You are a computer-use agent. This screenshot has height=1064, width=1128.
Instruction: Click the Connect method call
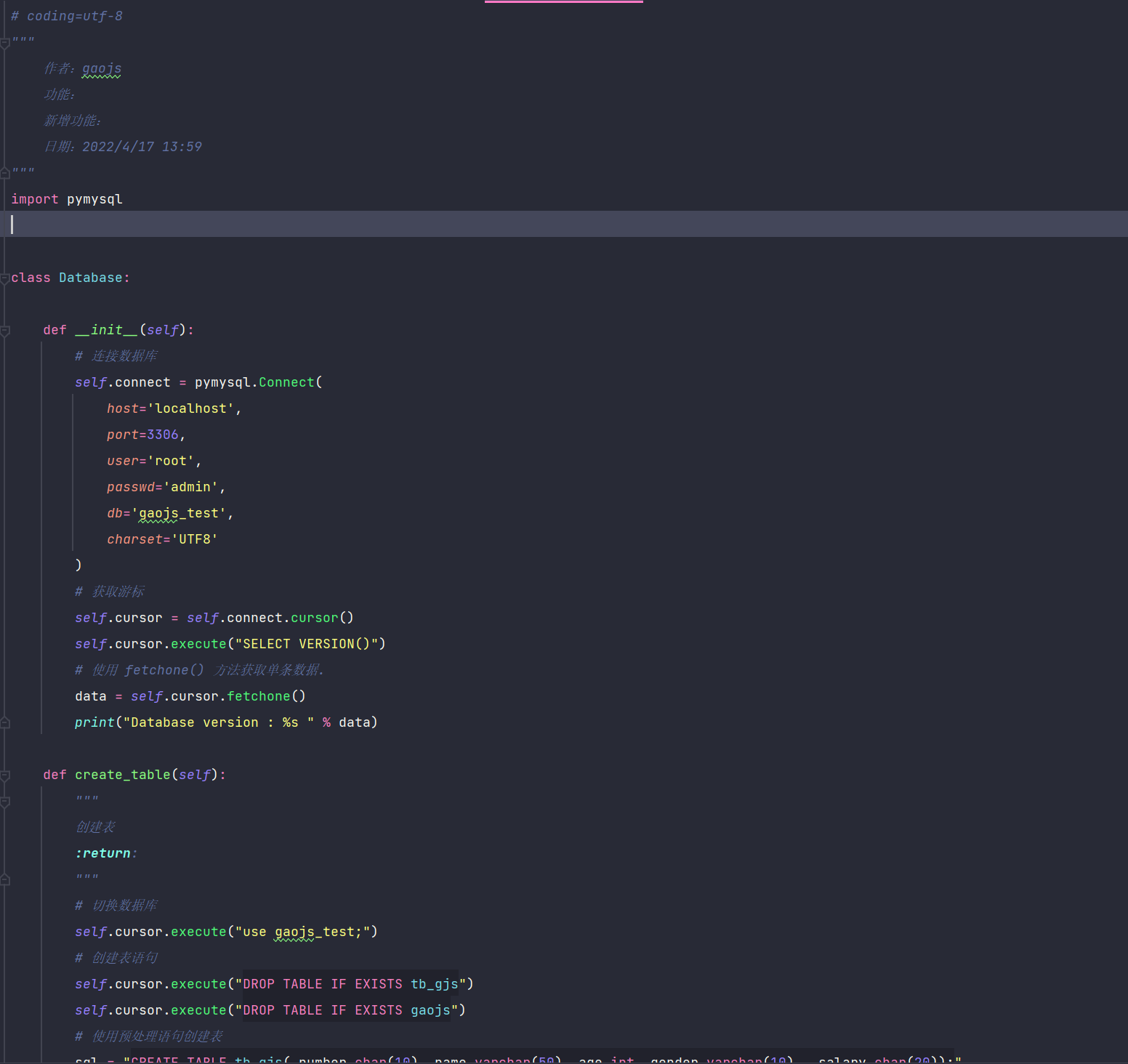pyautogui.click(x=286, y=382)
